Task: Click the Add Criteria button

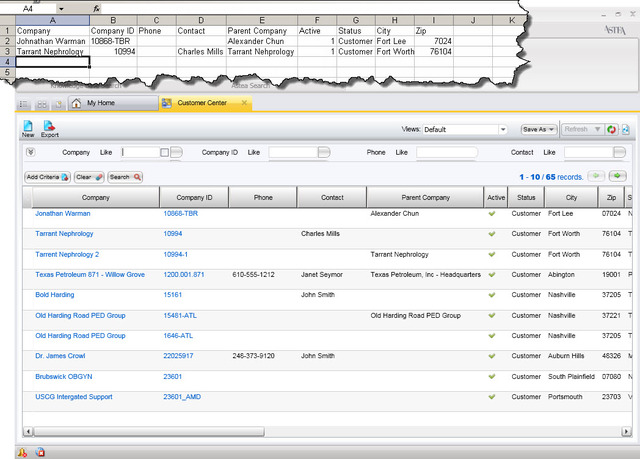Action: point(47,177)
